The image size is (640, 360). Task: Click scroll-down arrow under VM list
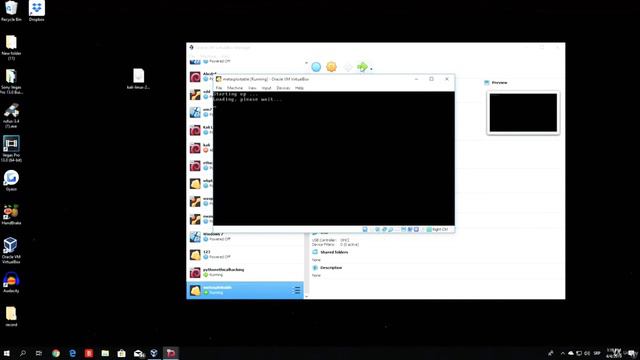tap(306, 297)
